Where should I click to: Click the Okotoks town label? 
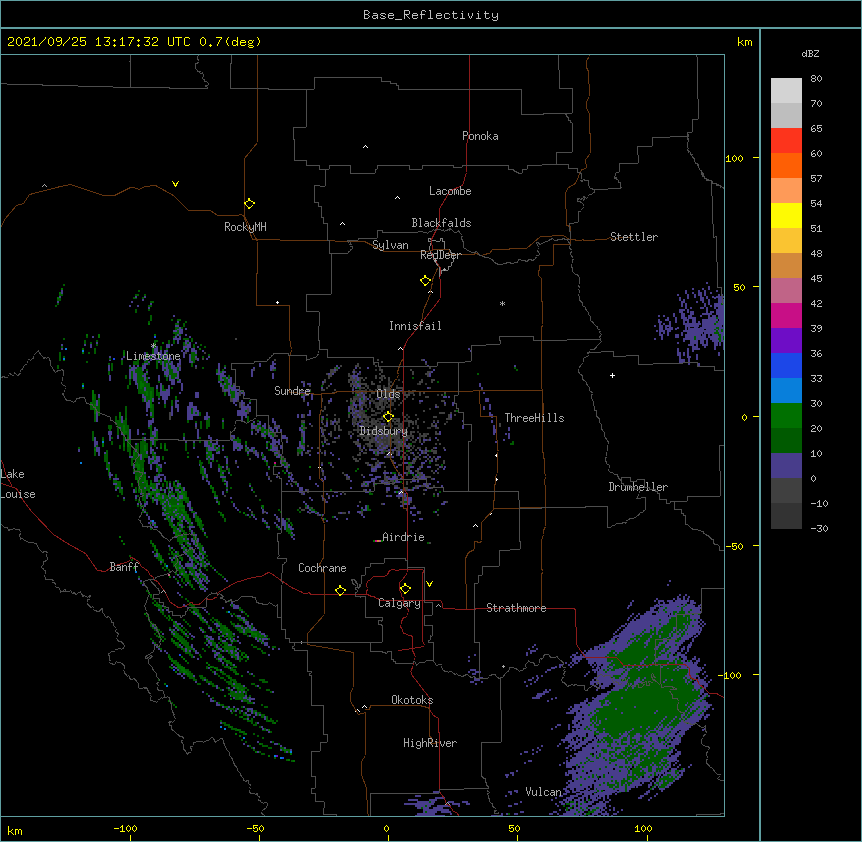click(x=412, y=700)
